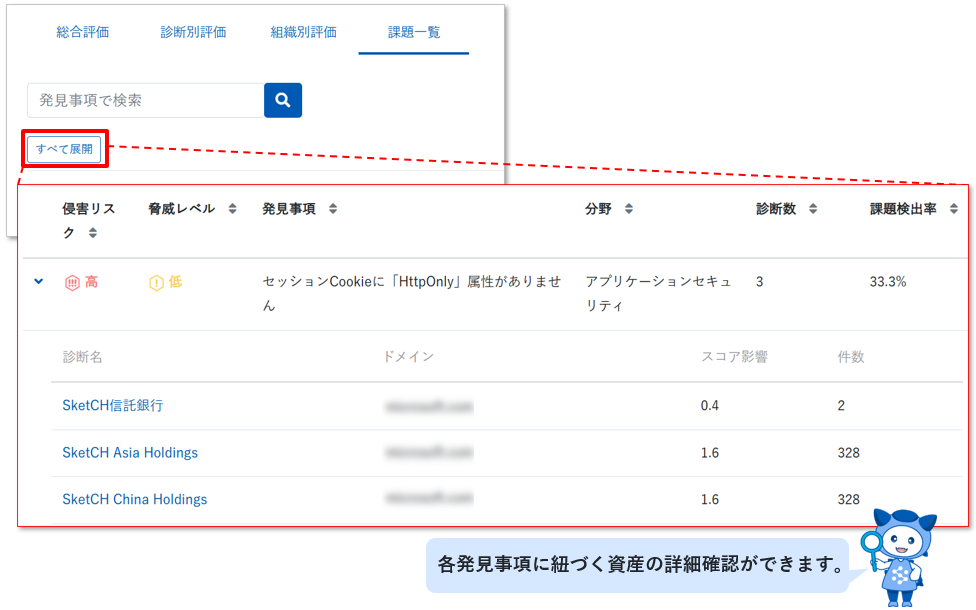Collapse the HttpOnly finding row via its chevron
Screen dimensions: 976x610
[38, 282]
